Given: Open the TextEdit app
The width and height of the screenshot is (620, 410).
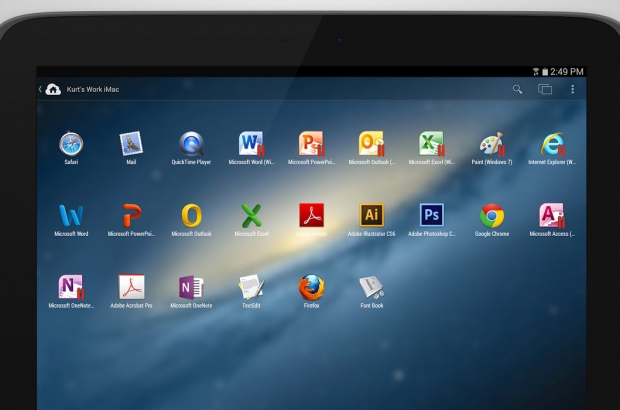Looking at the screenshot, I should [251, 288].
